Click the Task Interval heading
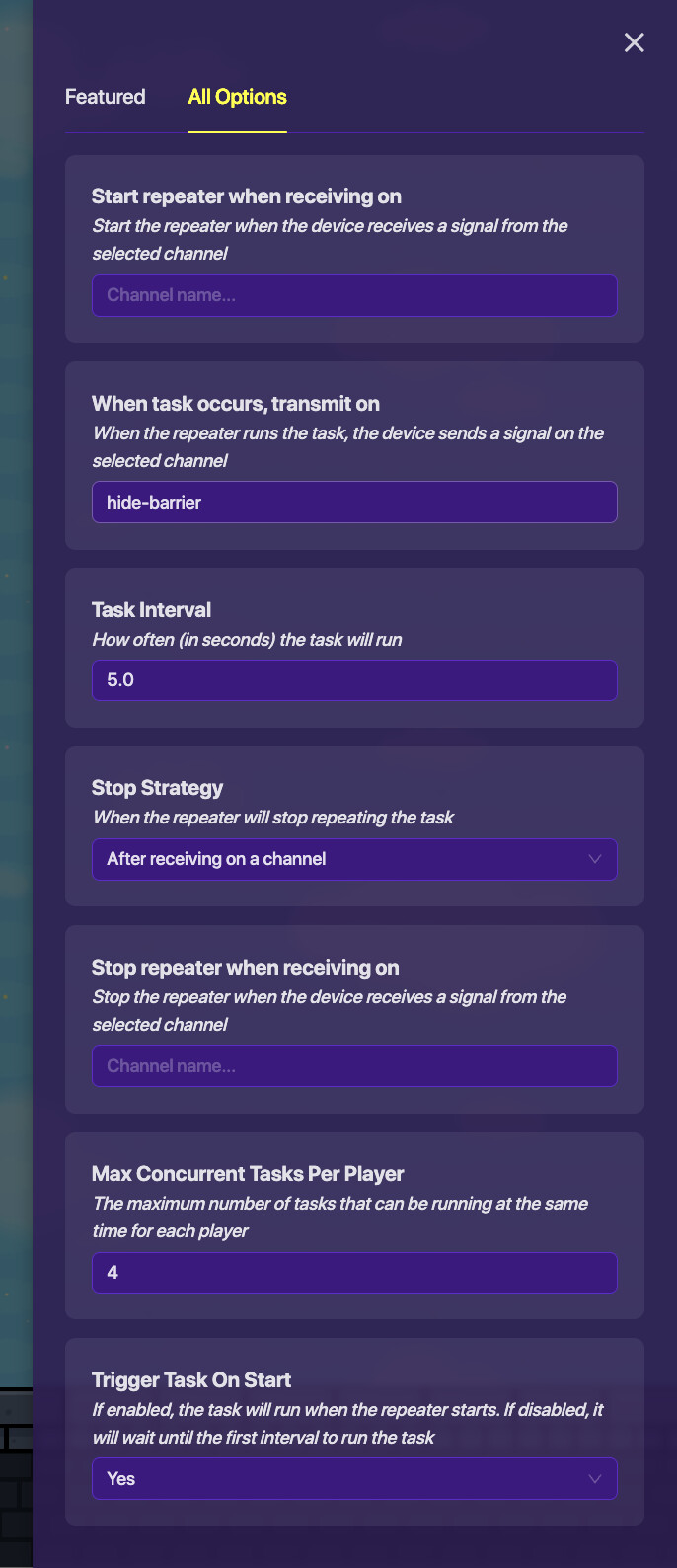The image size is (677, 1568). [152, 610]
